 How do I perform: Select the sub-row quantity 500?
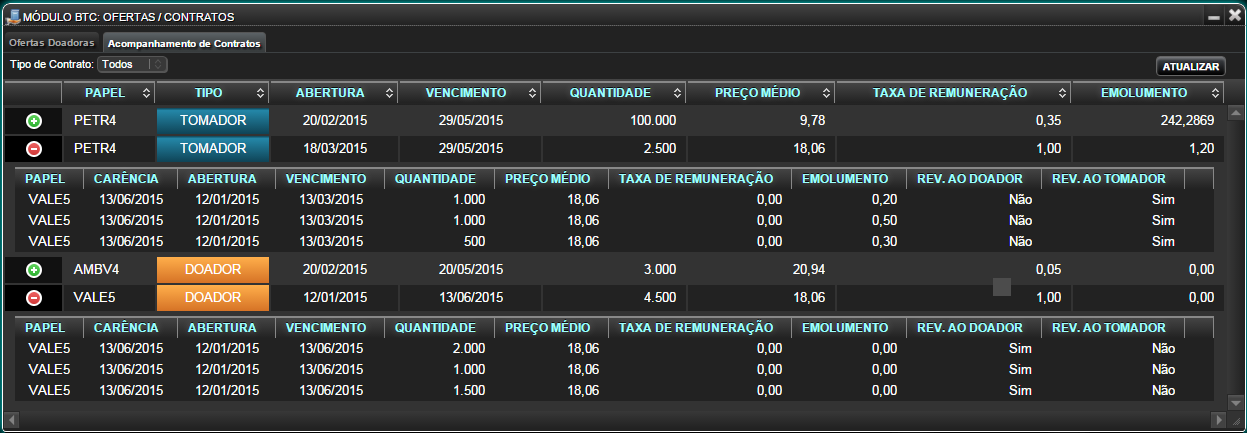pos(474,241)
